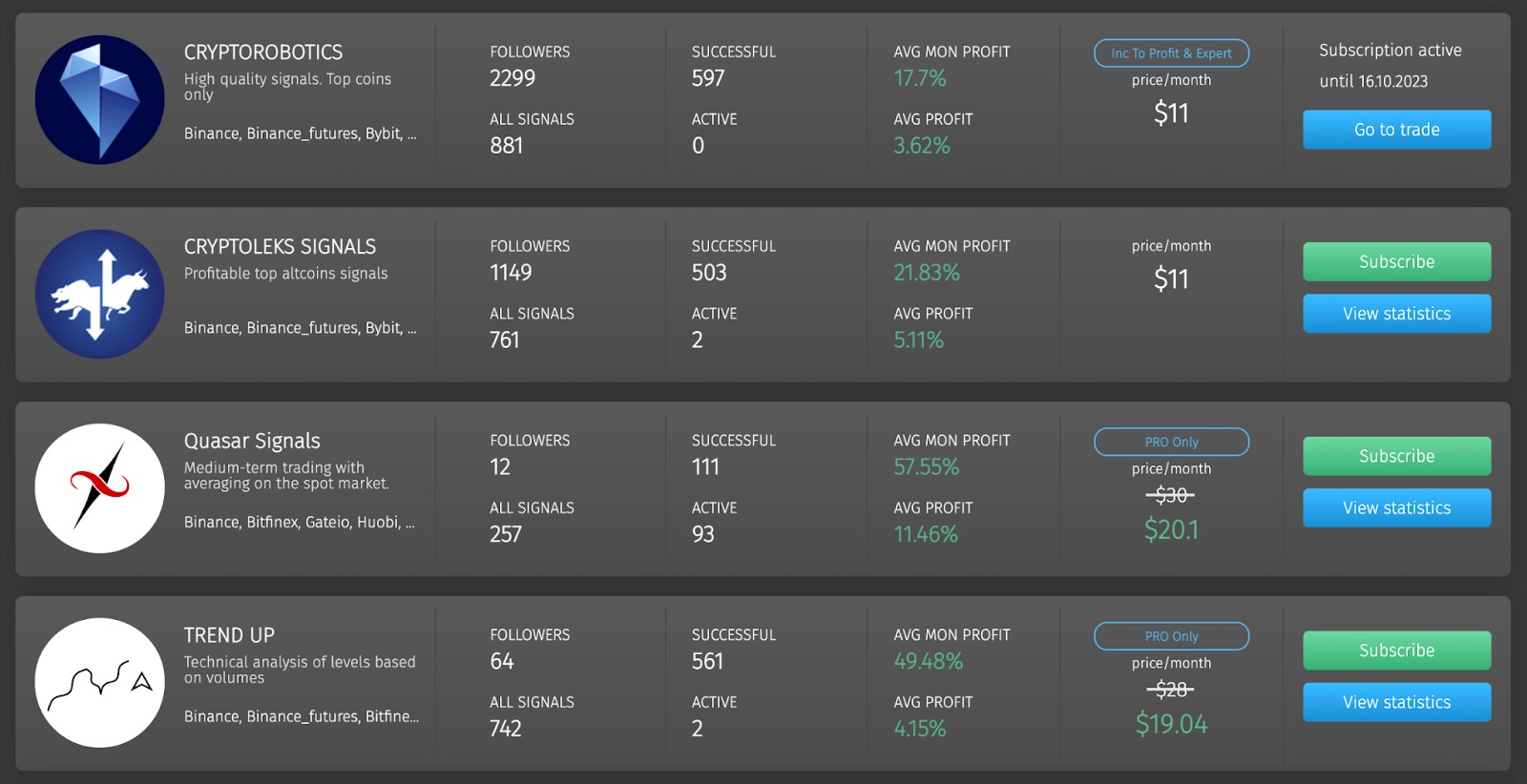View statistics for TREND UP

pos(1396,702)
